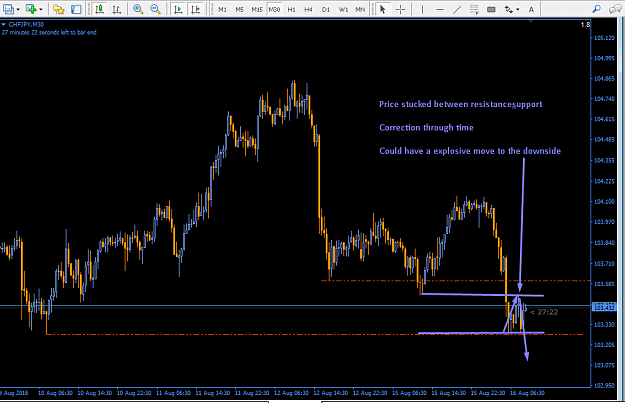Toggle Chart Shift with red arrow
This screenshot has height=403, width=625.
tap(195, 9)
